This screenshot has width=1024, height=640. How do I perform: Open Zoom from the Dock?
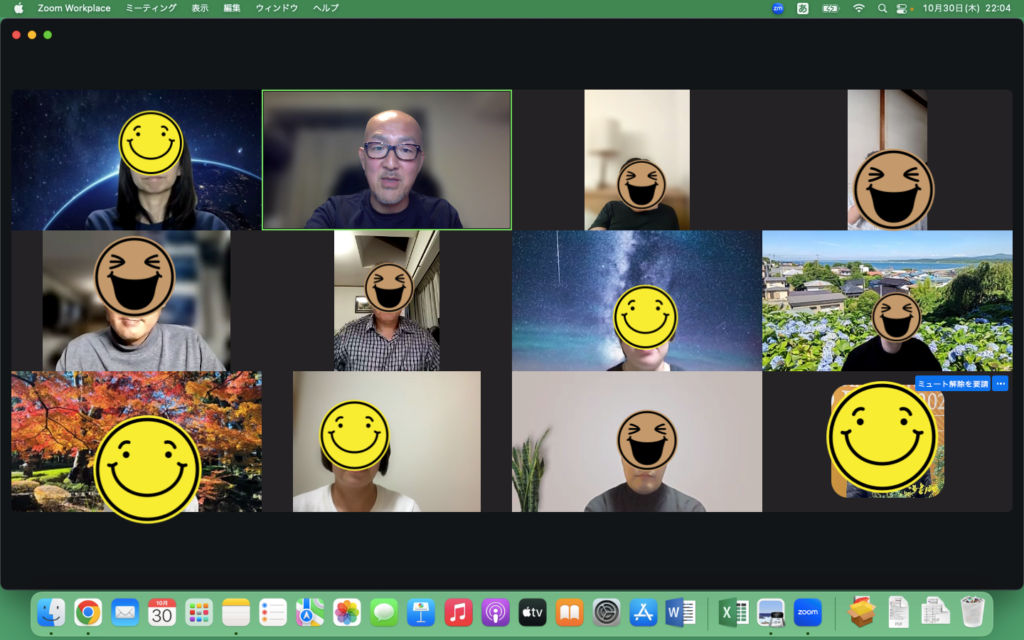click(807, 612)
